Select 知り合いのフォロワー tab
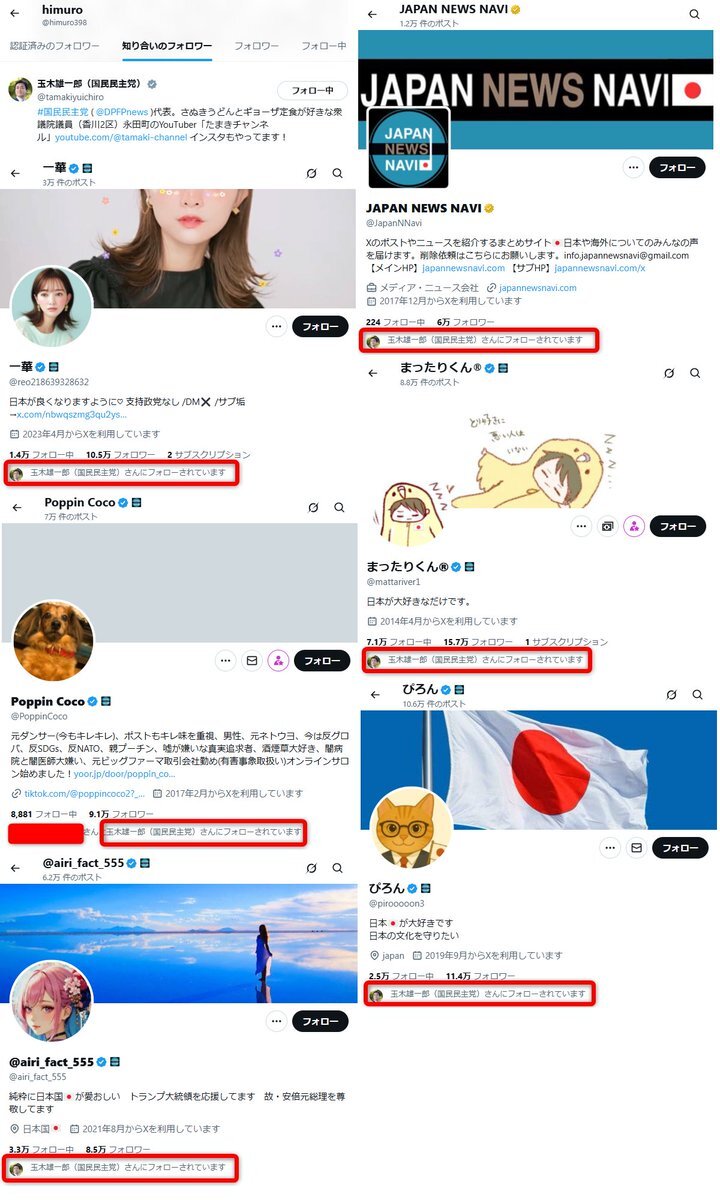720x1200 pixels. point(167,46)
